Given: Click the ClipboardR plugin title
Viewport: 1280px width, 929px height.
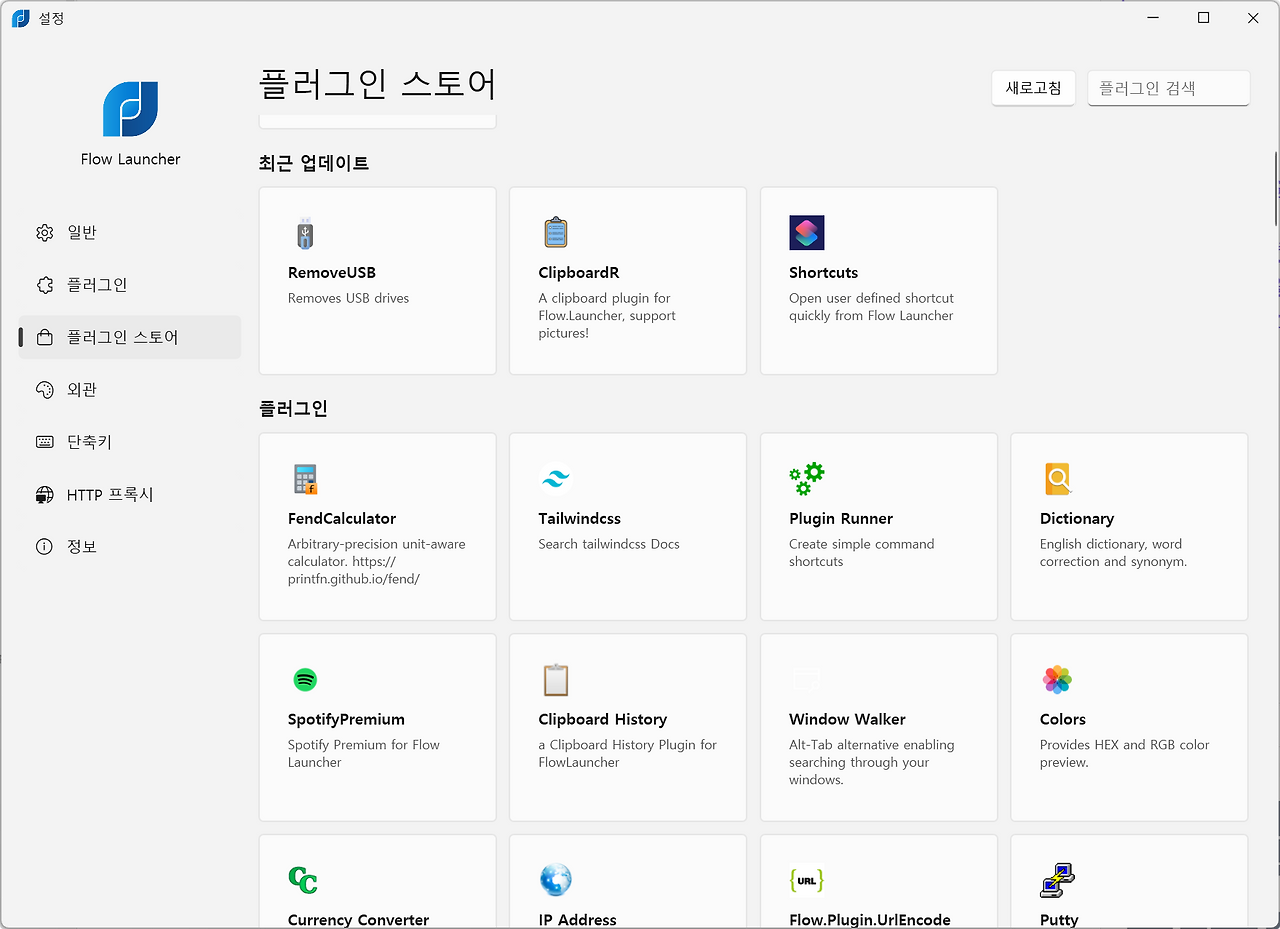Looking at the screenshot, I should pos(579,273).
